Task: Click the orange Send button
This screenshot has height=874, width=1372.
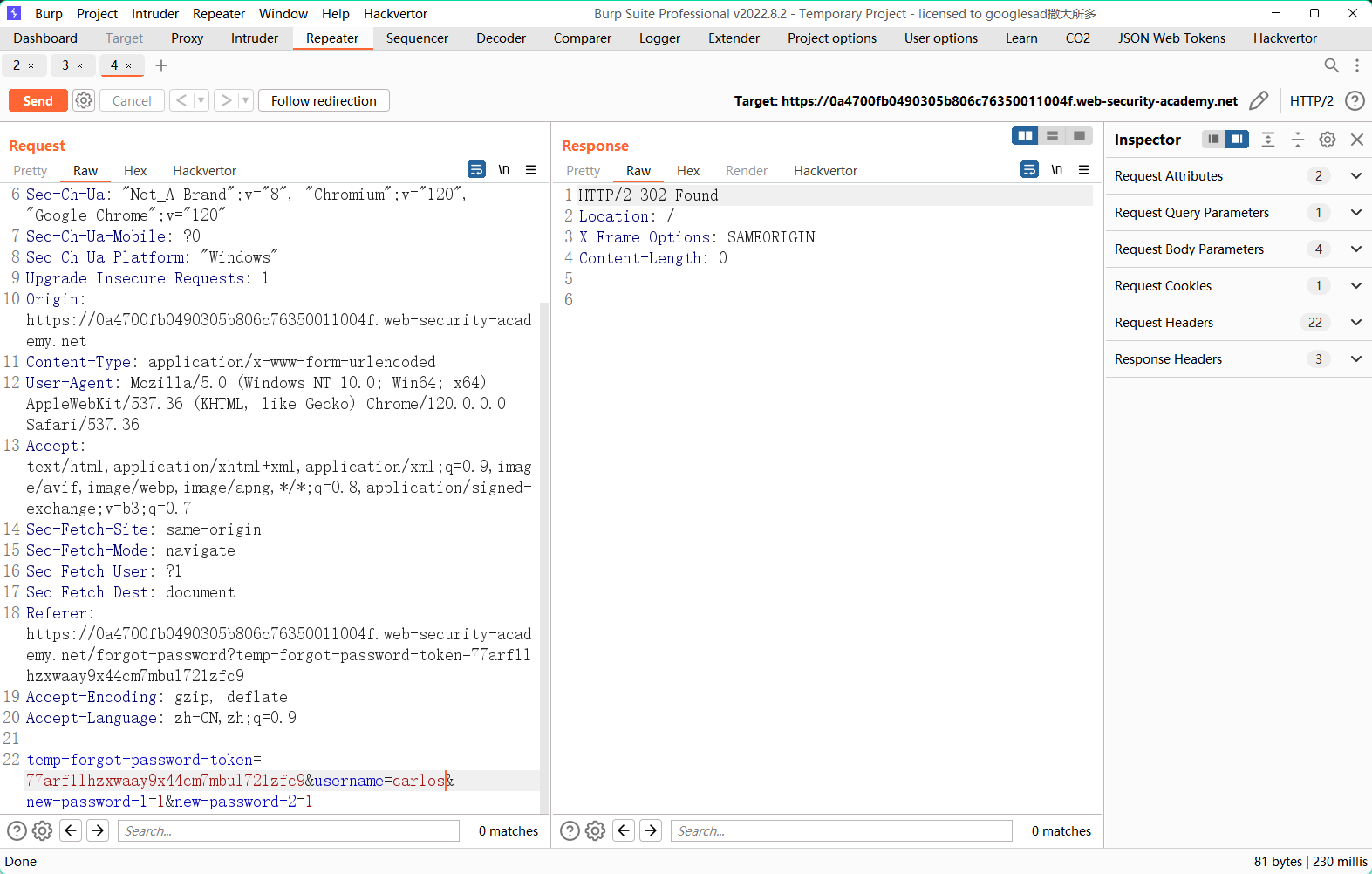Action: [38, 100]
